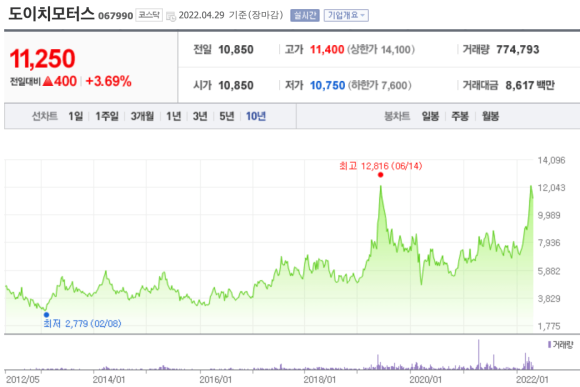Click the red up-triangle change icon
The width and height of the screenshot is (580, 387).
48,81
